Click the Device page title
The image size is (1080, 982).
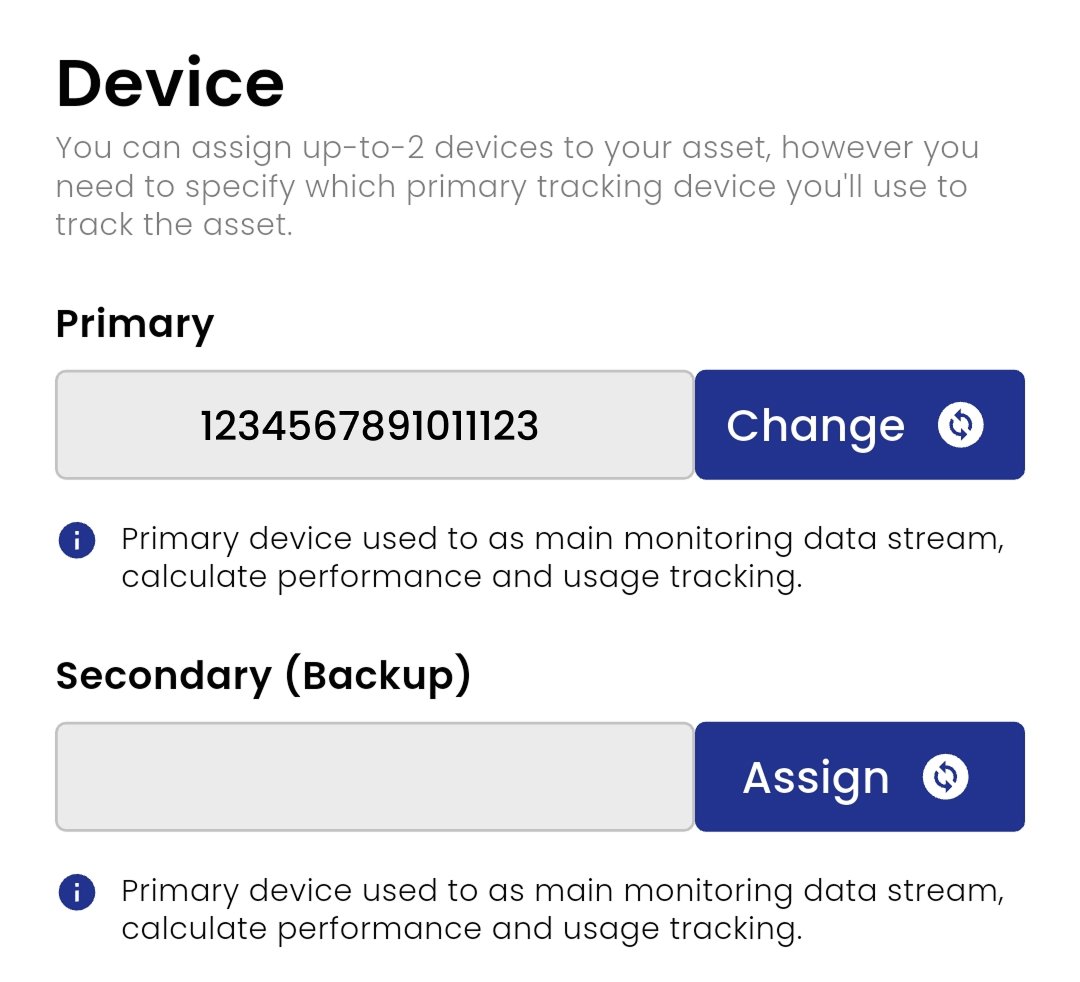pyautogui.click(x=170, y=80)
